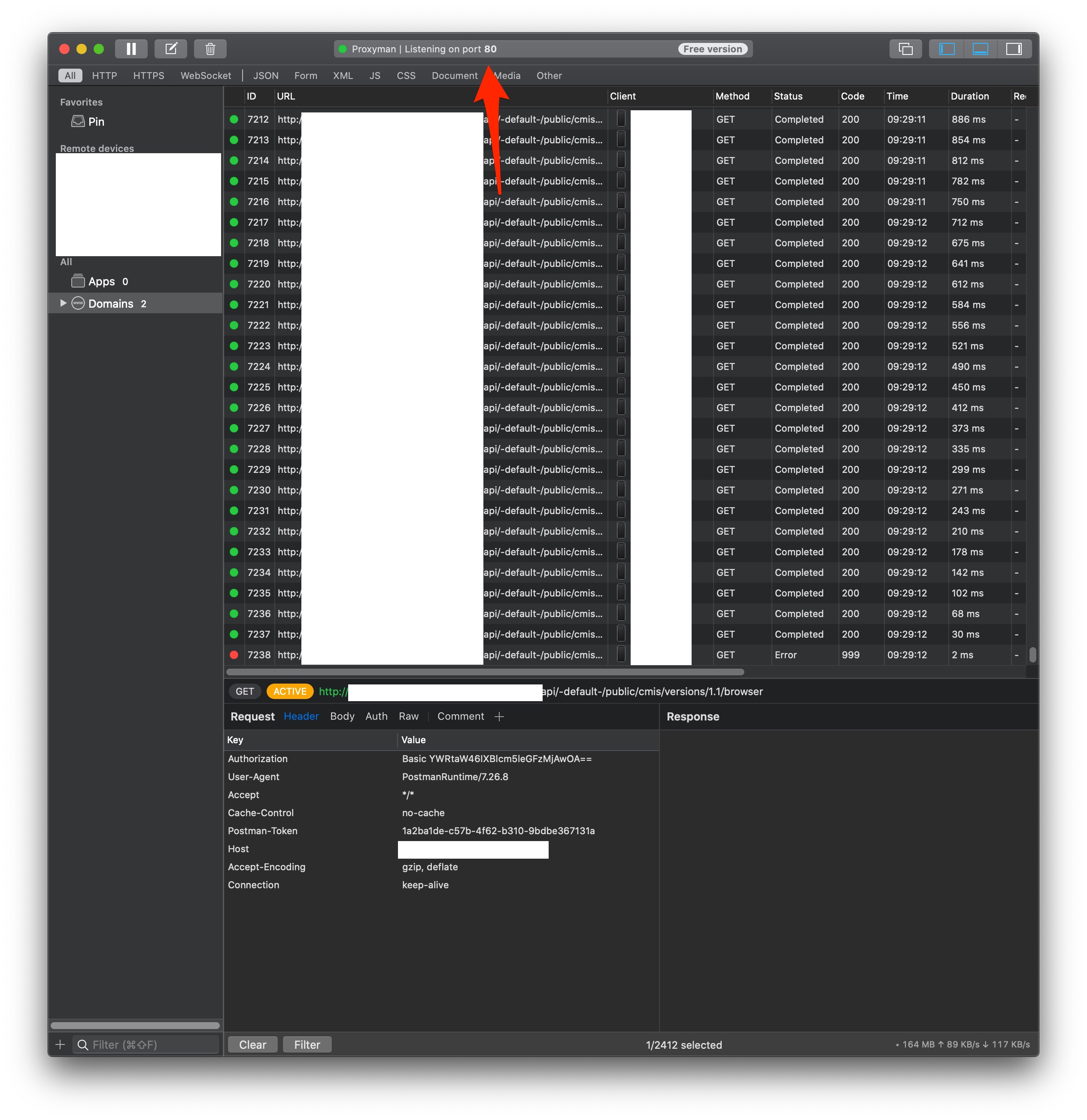Image resolution: width=1087 pixels, height=1120 pixels.
Task: Click the Apps folder icon
Action: click(78, 281)
